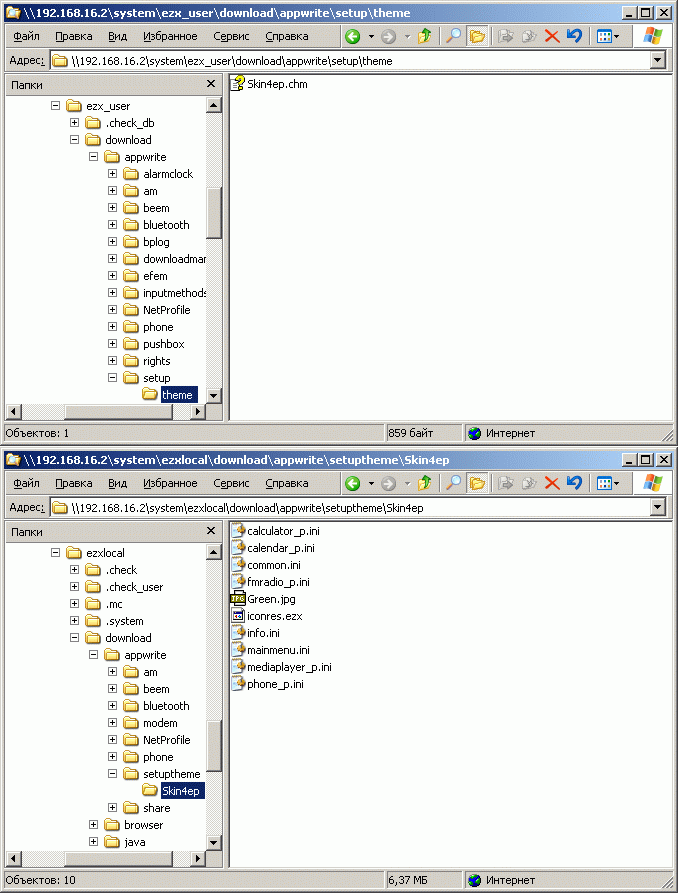Select Skin4ep.chm file
Viewport: 678px width, 893px height.
(x=269, y=84)
